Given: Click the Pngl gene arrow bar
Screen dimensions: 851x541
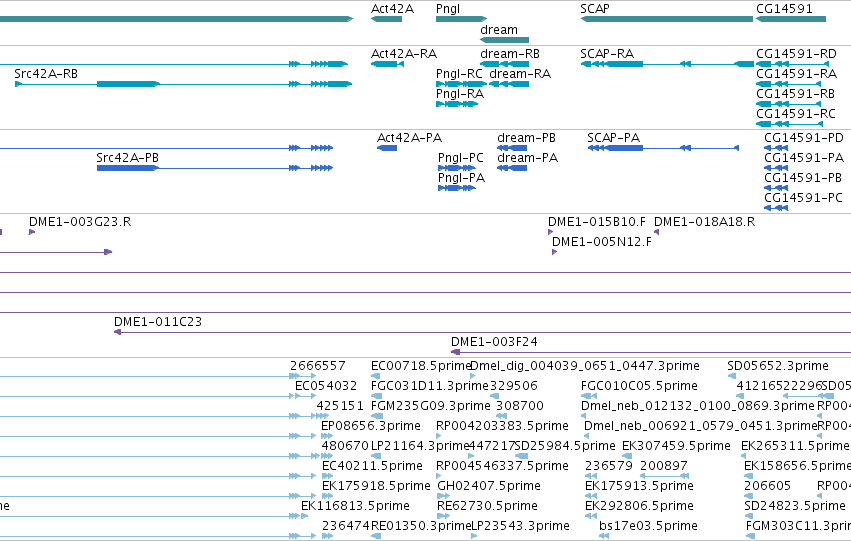Looking at the screenshot, I should click(461, 19).
